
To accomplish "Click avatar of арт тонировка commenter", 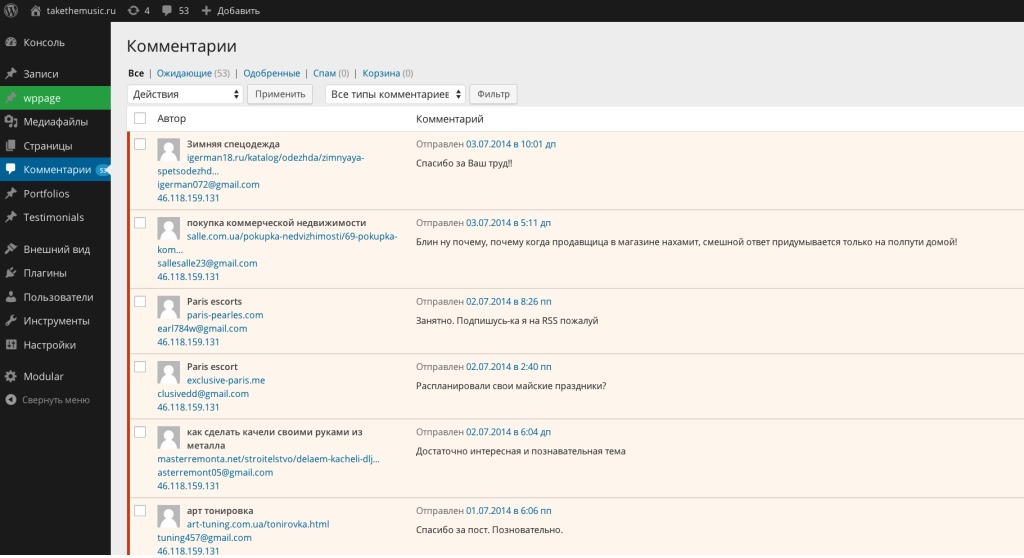I will [x=168, y=517].
